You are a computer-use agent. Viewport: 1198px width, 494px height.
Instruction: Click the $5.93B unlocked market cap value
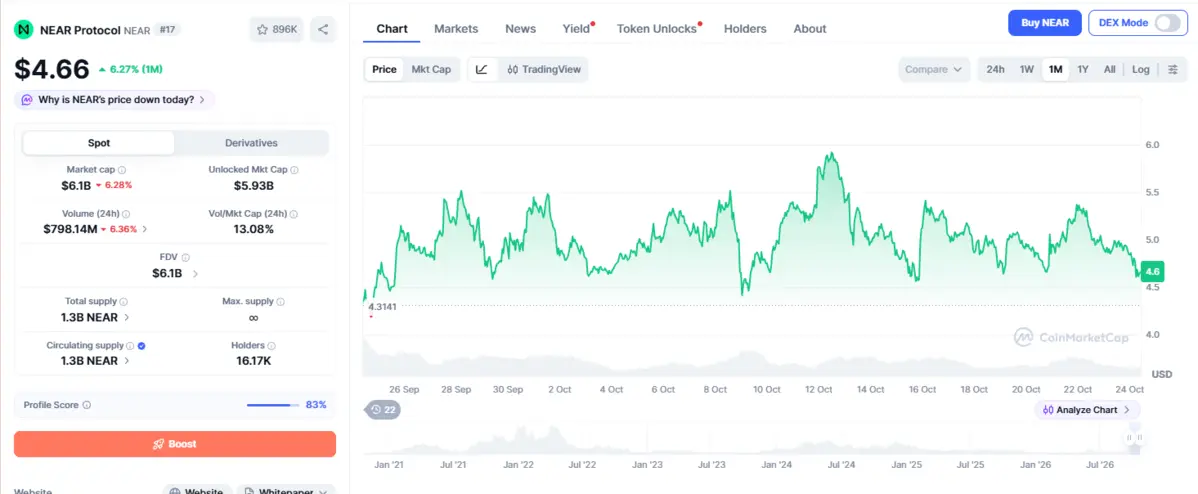pos(253,185)
